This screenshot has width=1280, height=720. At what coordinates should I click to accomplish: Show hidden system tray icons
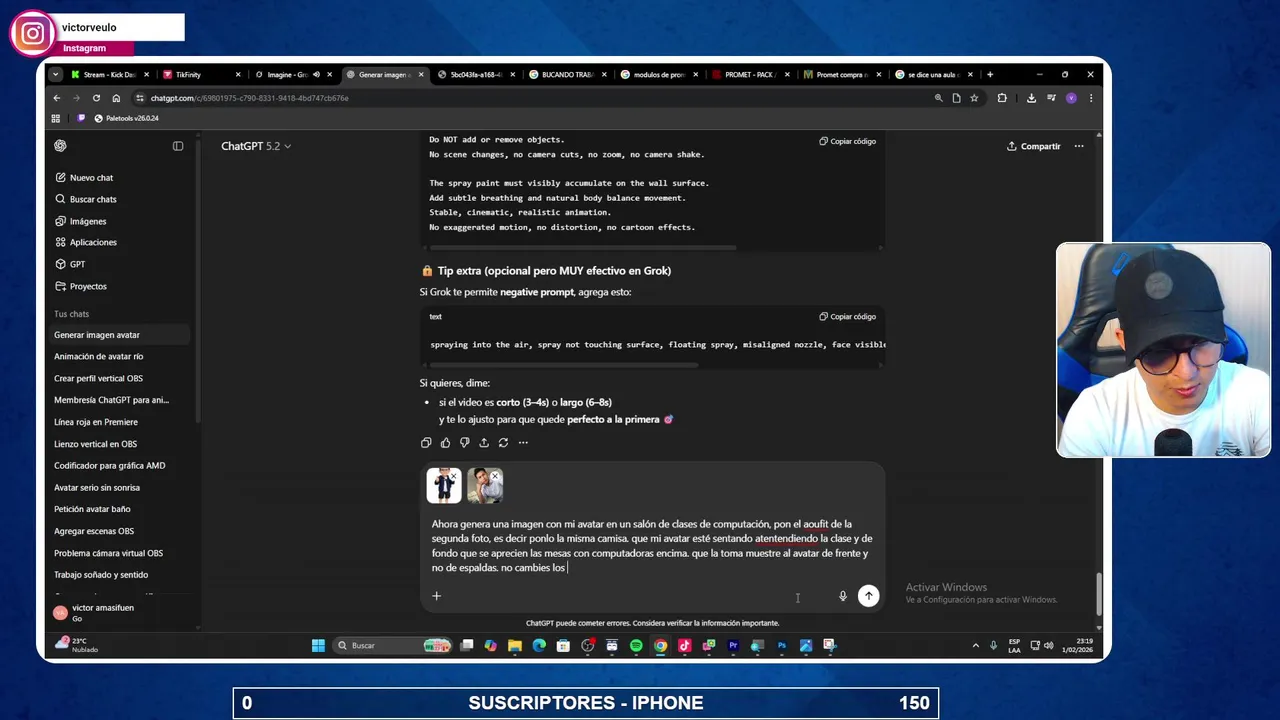[976, 646]
